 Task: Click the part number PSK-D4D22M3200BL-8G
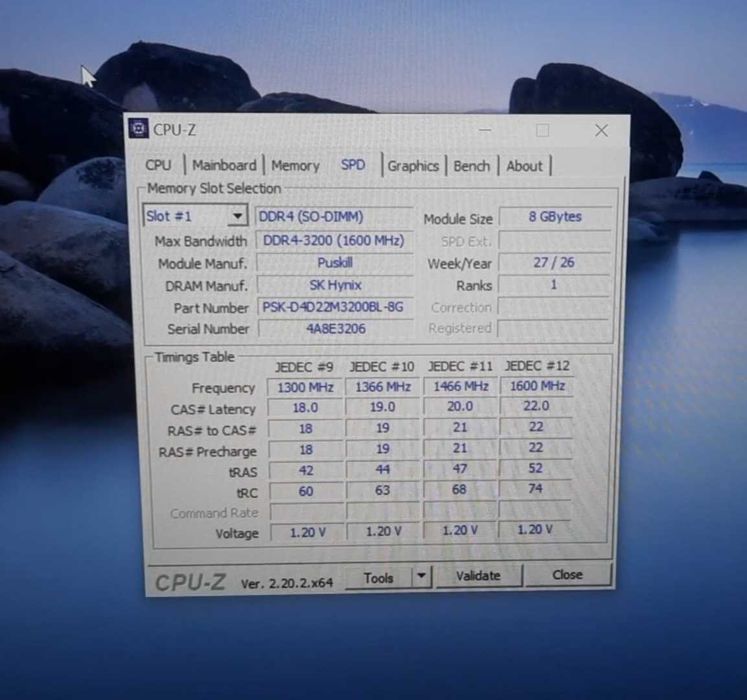click(335, 306)
